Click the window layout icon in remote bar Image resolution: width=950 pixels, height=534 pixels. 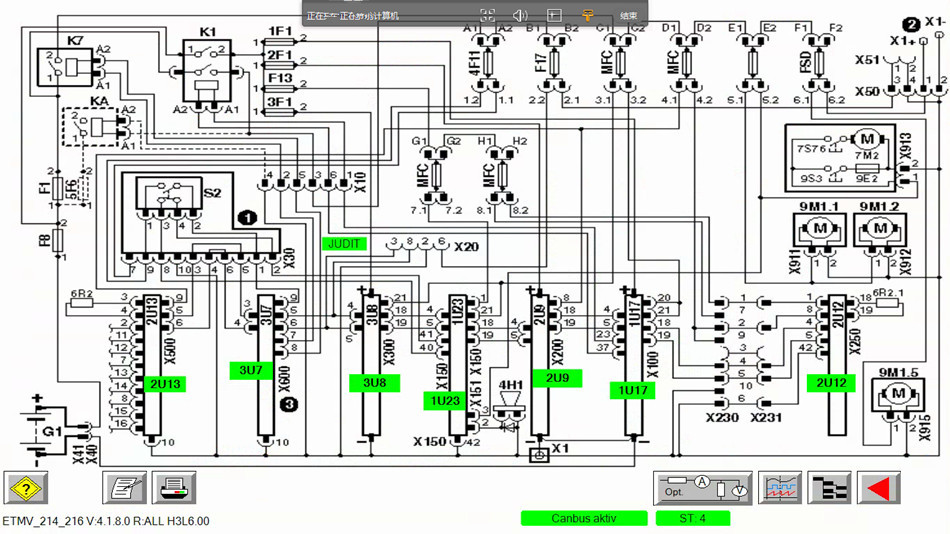[554, 15]
